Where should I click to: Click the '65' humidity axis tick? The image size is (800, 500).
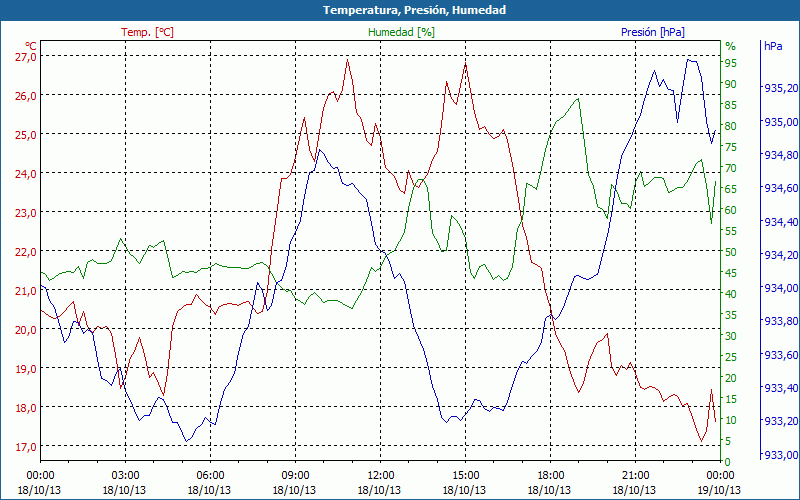click(731, 189)
